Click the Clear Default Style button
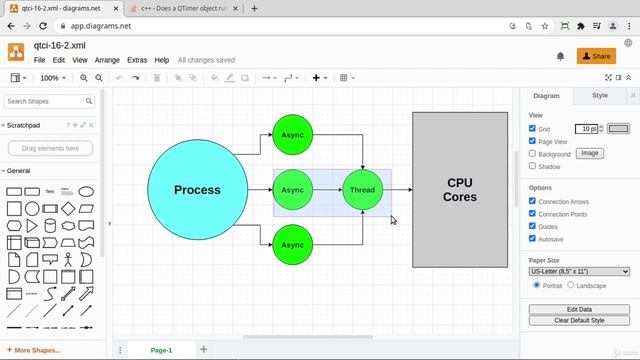 [x=579, y=320]
